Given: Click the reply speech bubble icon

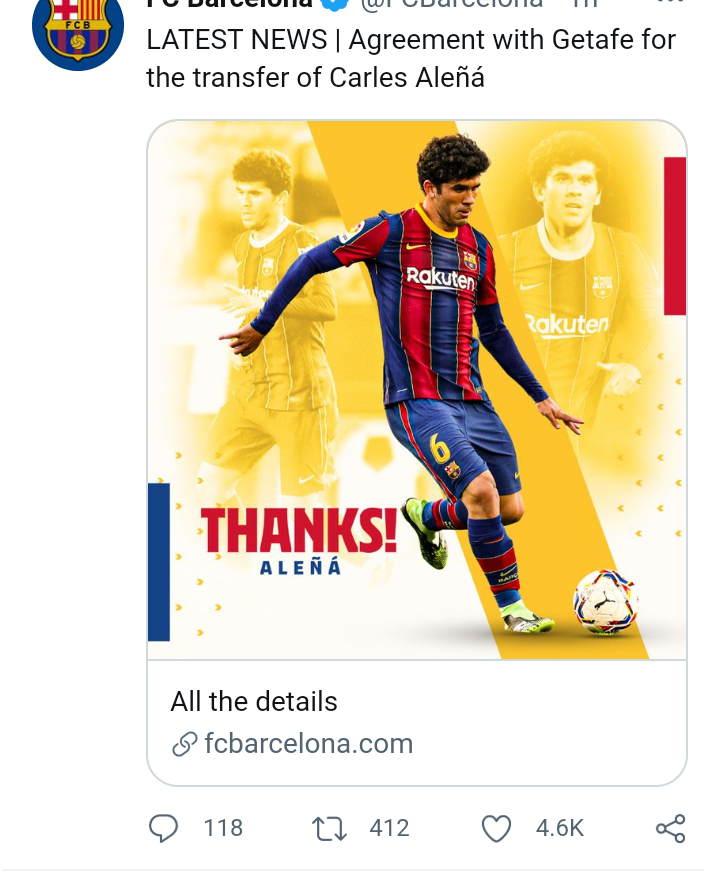Looking at the screenshot, I should coord(163,828).
